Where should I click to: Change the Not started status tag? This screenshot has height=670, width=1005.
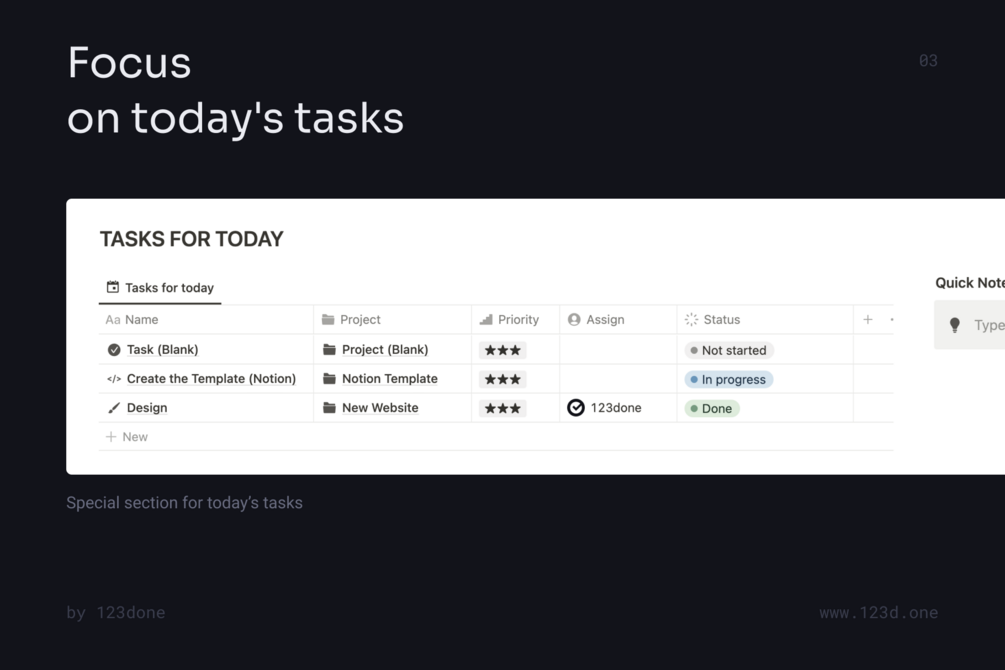[729, 350]
